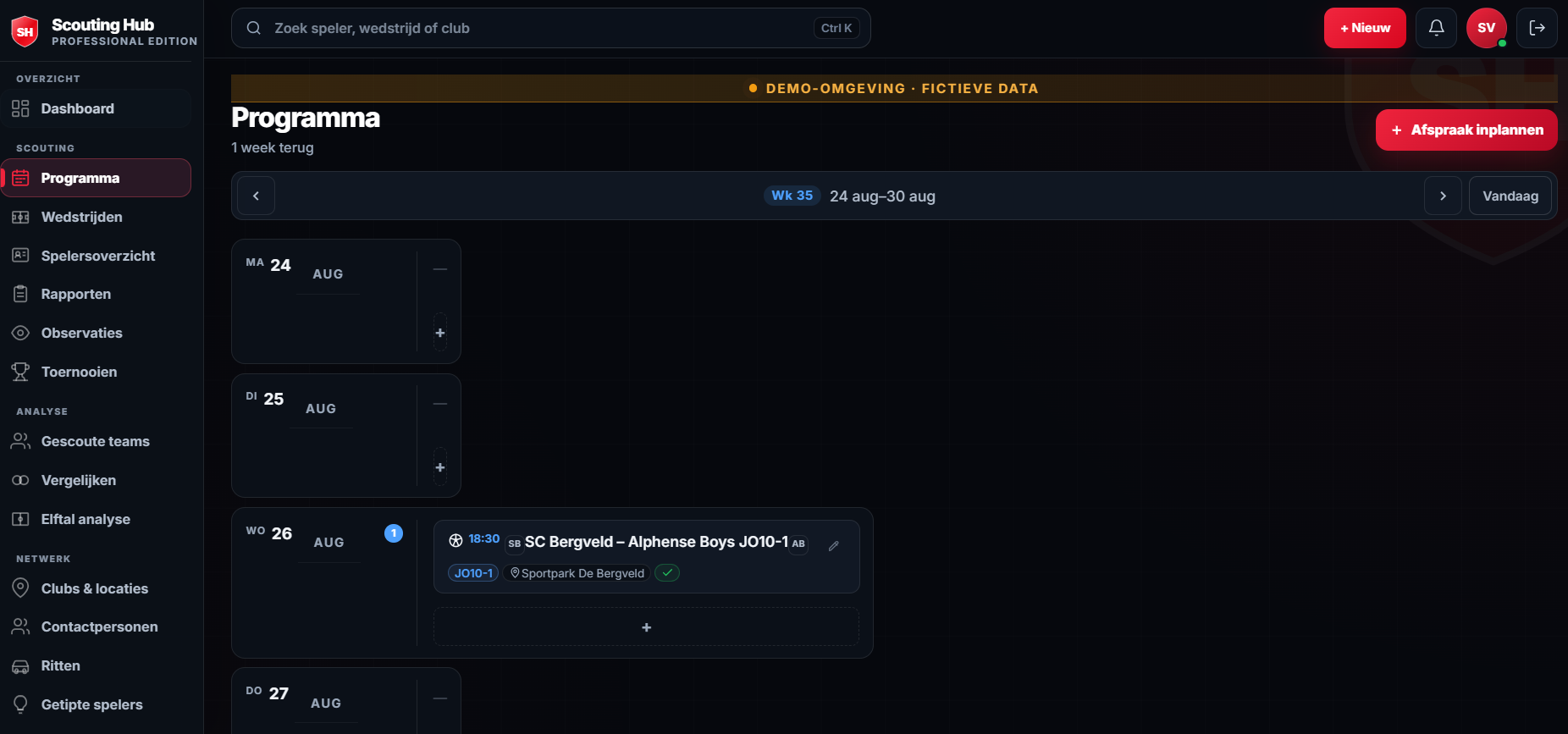Open the notifications bell
Image resolution: width=1568 pixels, height=734 pixels.
click(1436, 28)
